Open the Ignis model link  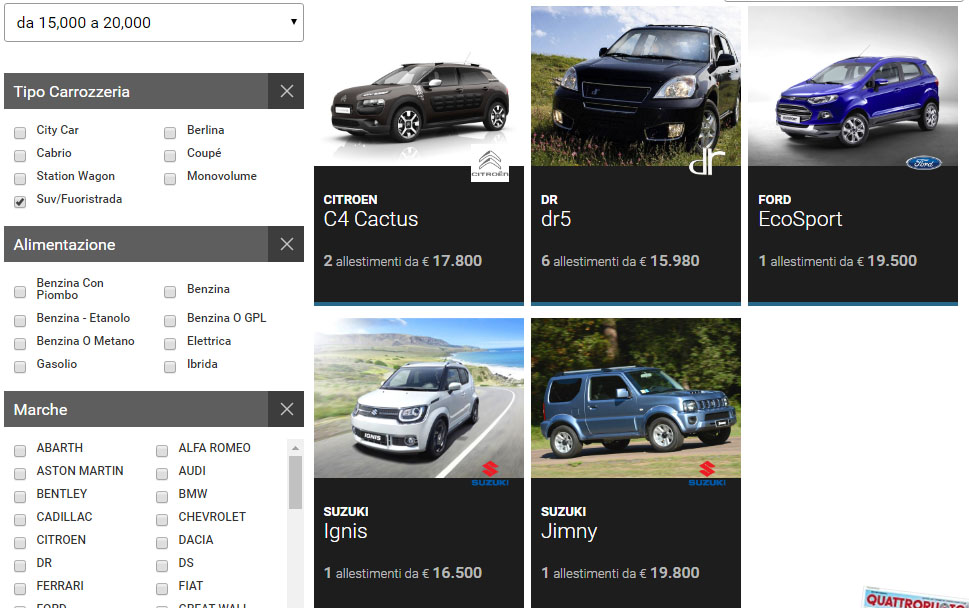tap(345, 531)
